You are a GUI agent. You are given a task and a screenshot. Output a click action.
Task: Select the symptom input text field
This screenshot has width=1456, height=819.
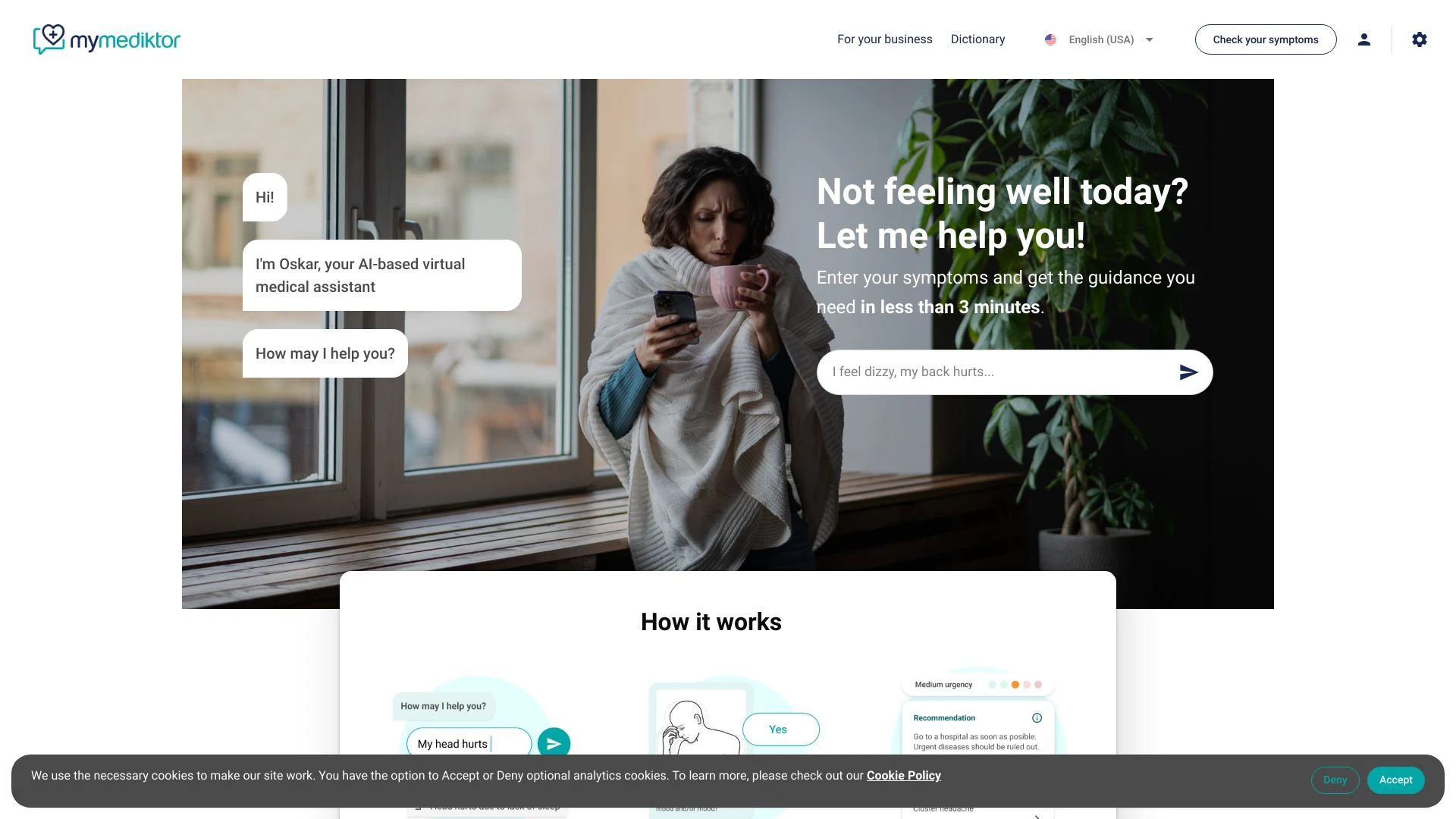(x=1000, y=371)
